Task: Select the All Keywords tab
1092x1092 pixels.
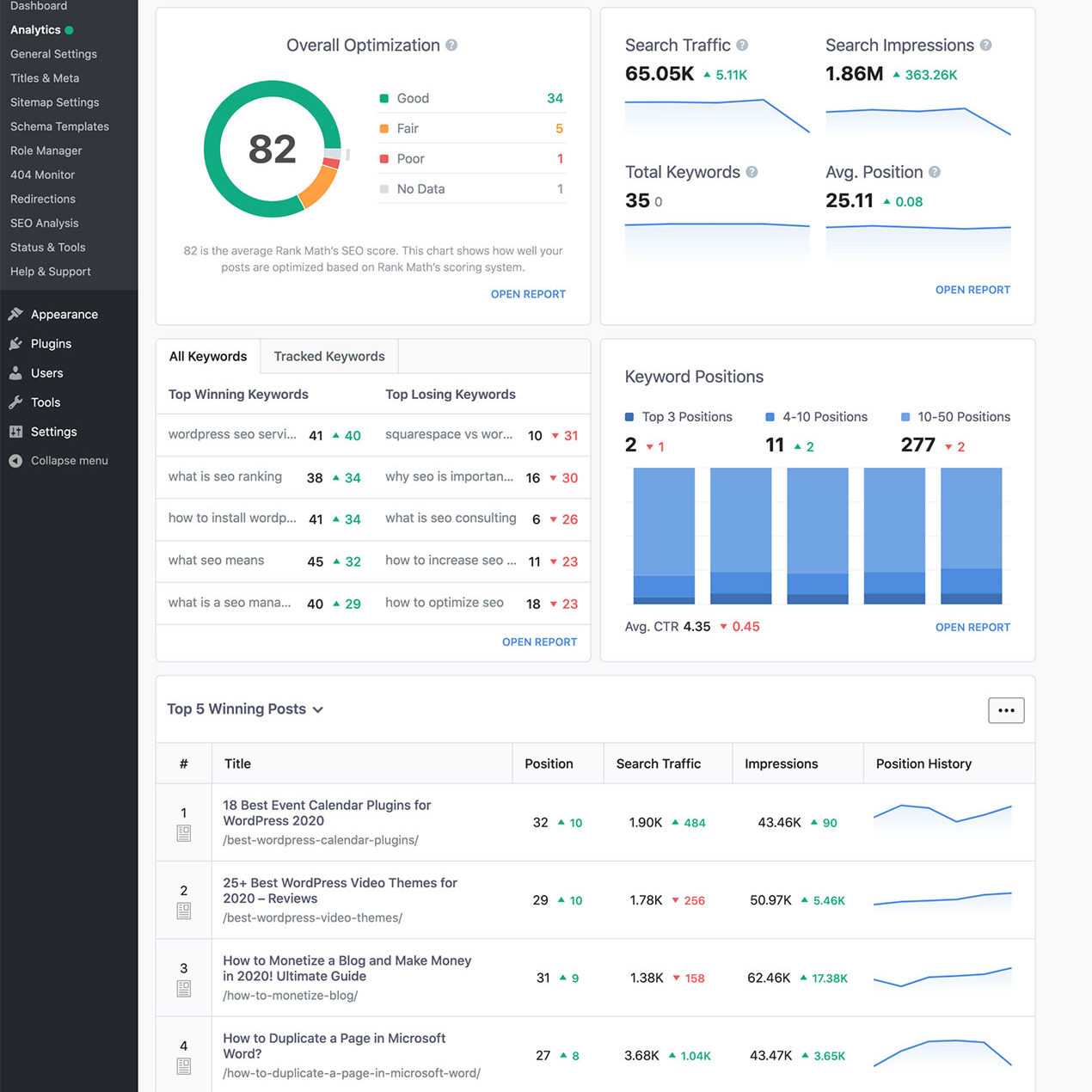Action: (x=208, y=356)
